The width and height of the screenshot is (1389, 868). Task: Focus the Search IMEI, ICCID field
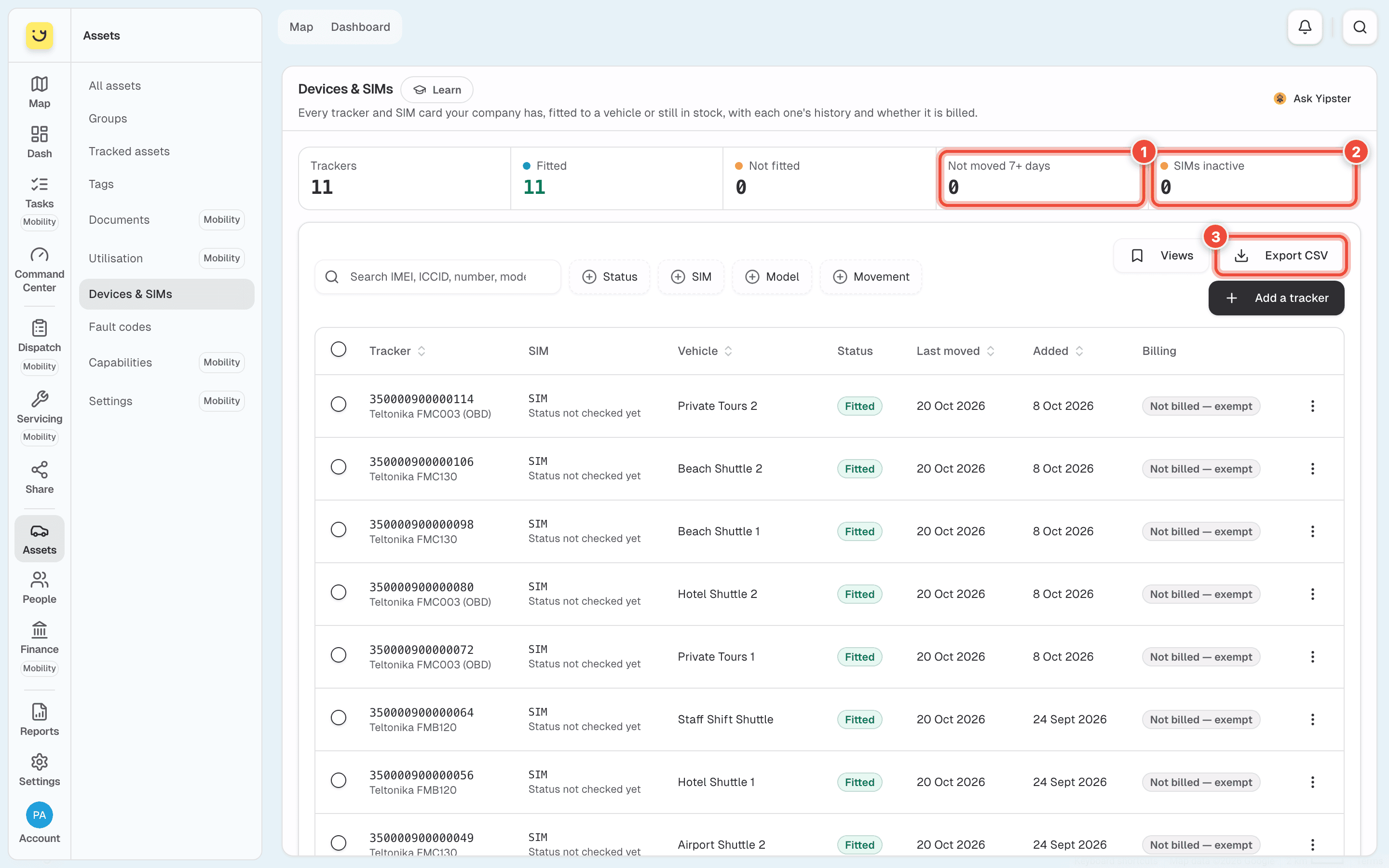(x=437, y=277)
